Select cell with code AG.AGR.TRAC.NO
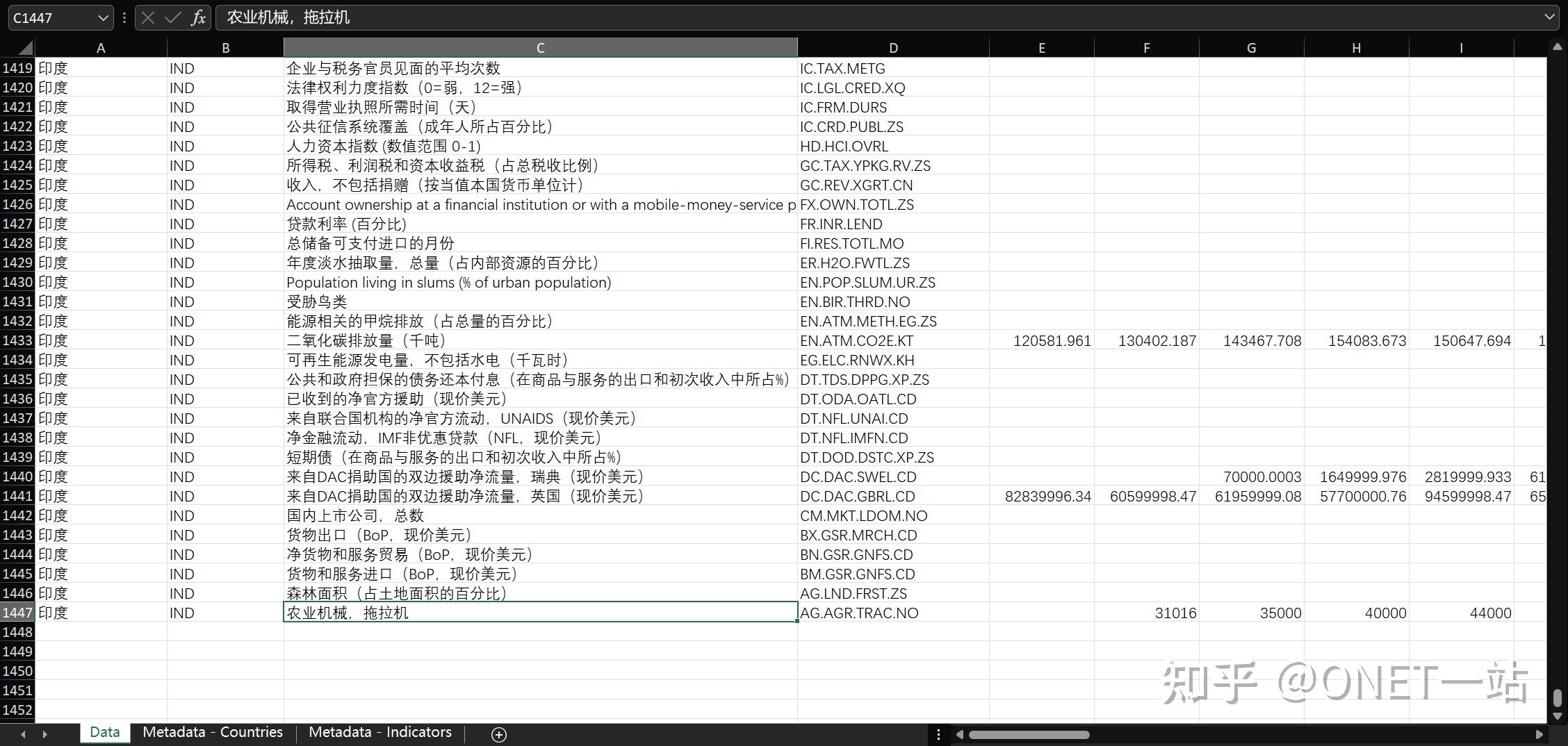Screen dimensions: 1568x746 [x=893, y=613]
